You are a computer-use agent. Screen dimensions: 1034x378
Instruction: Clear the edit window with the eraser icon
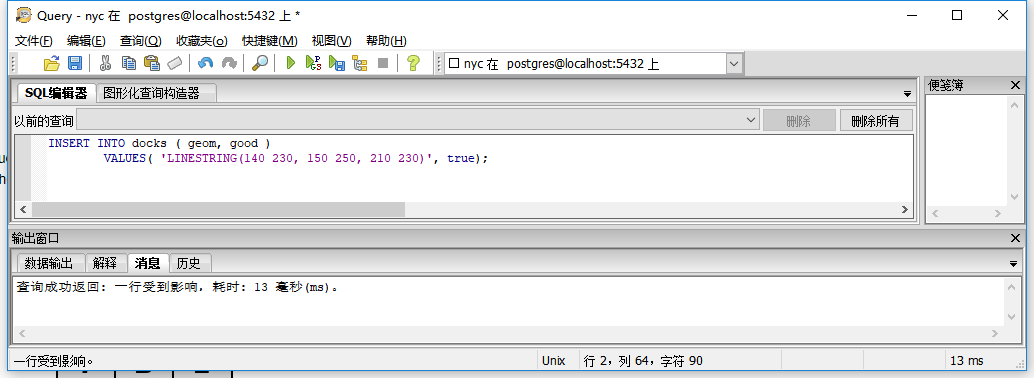[x=174, y=63]
